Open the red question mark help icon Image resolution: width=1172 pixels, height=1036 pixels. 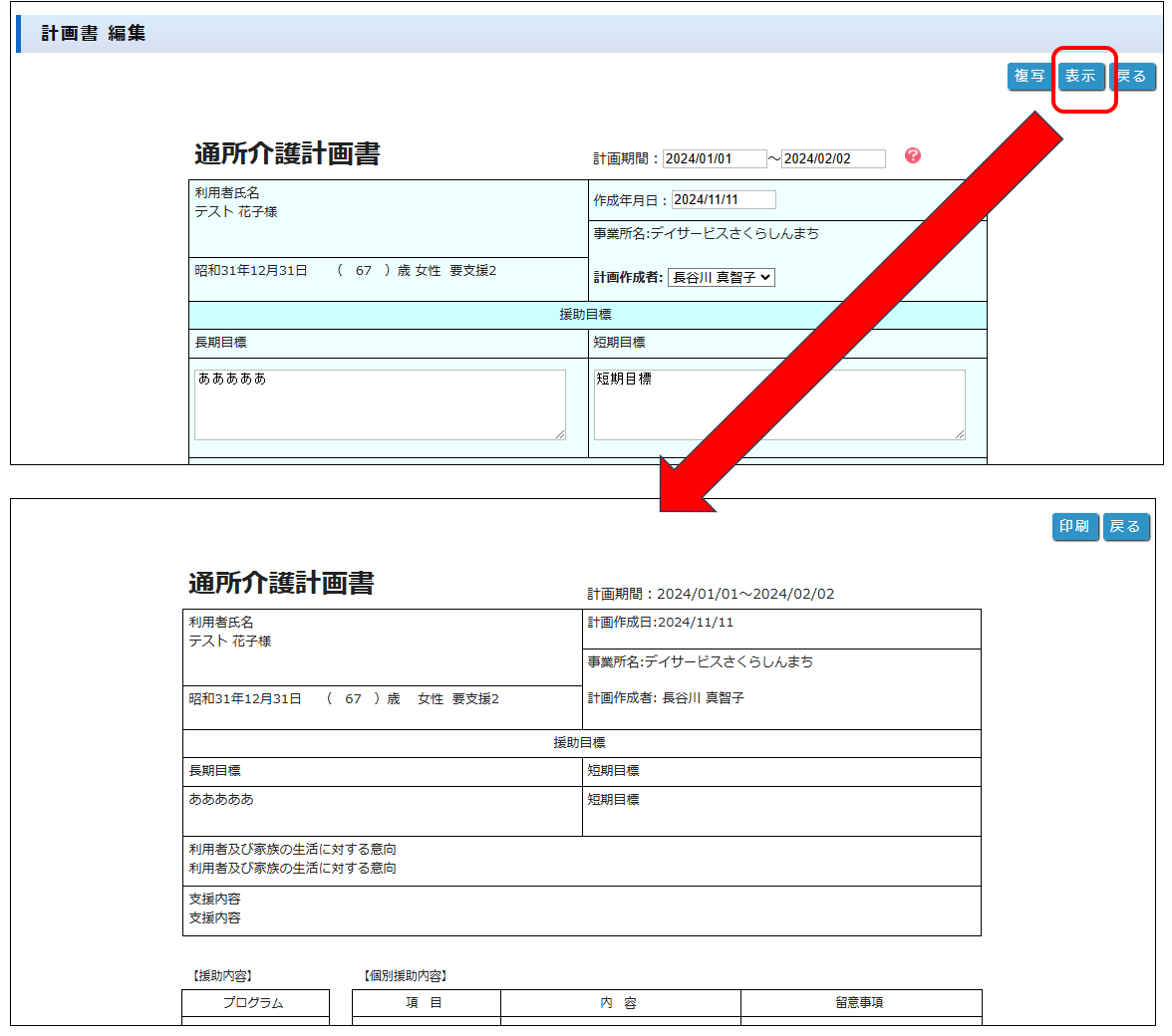point(912,155)
